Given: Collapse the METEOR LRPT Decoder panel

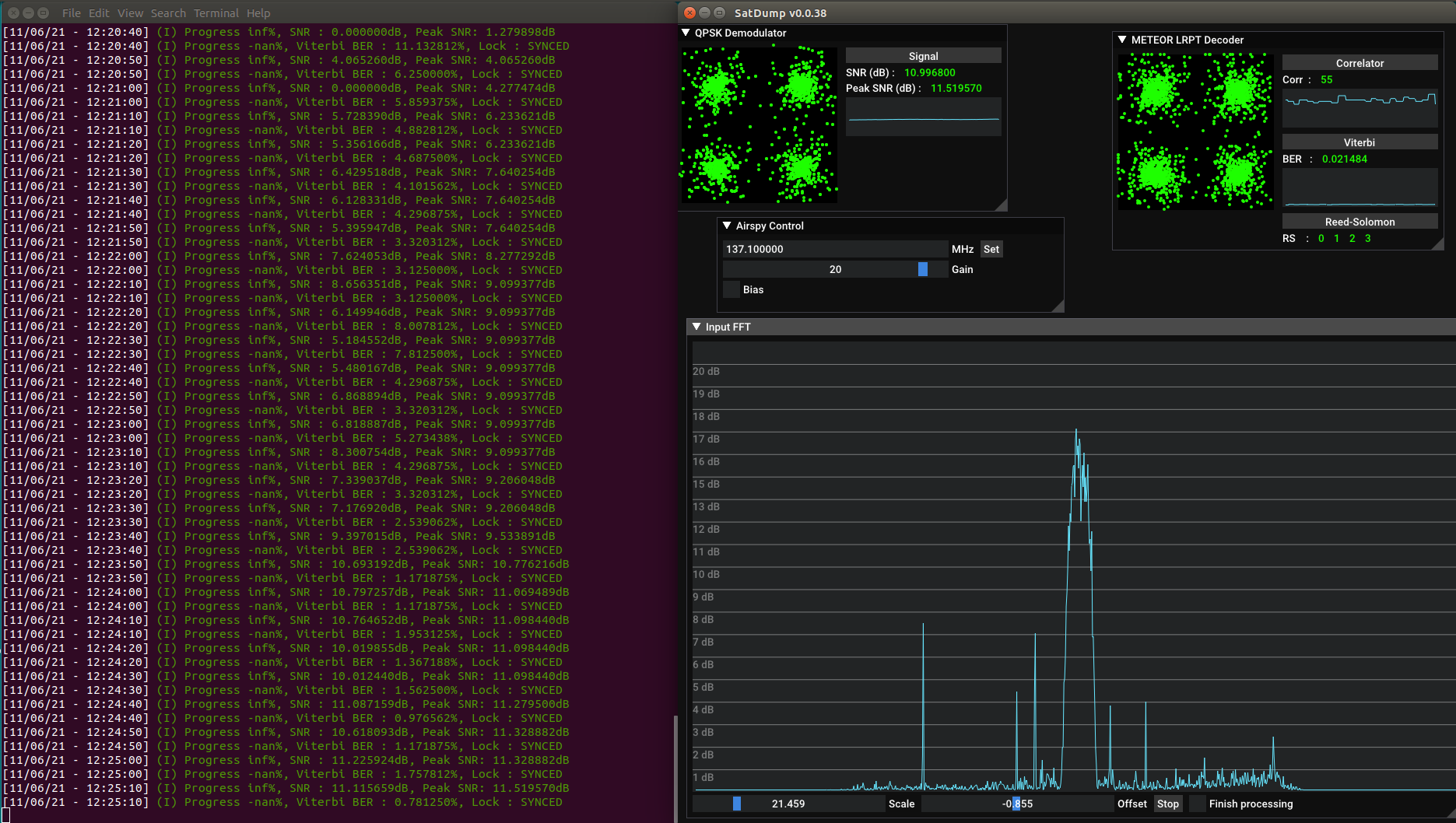Looking at the screenshot, I should pyautogui.click(x=1121, y=40).
